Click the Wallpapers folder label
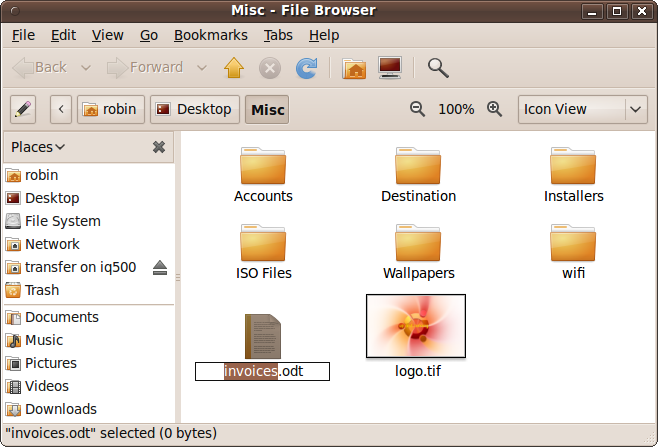Image resolution: width=658 pixels, height=447 pixels. coord(418,274)
